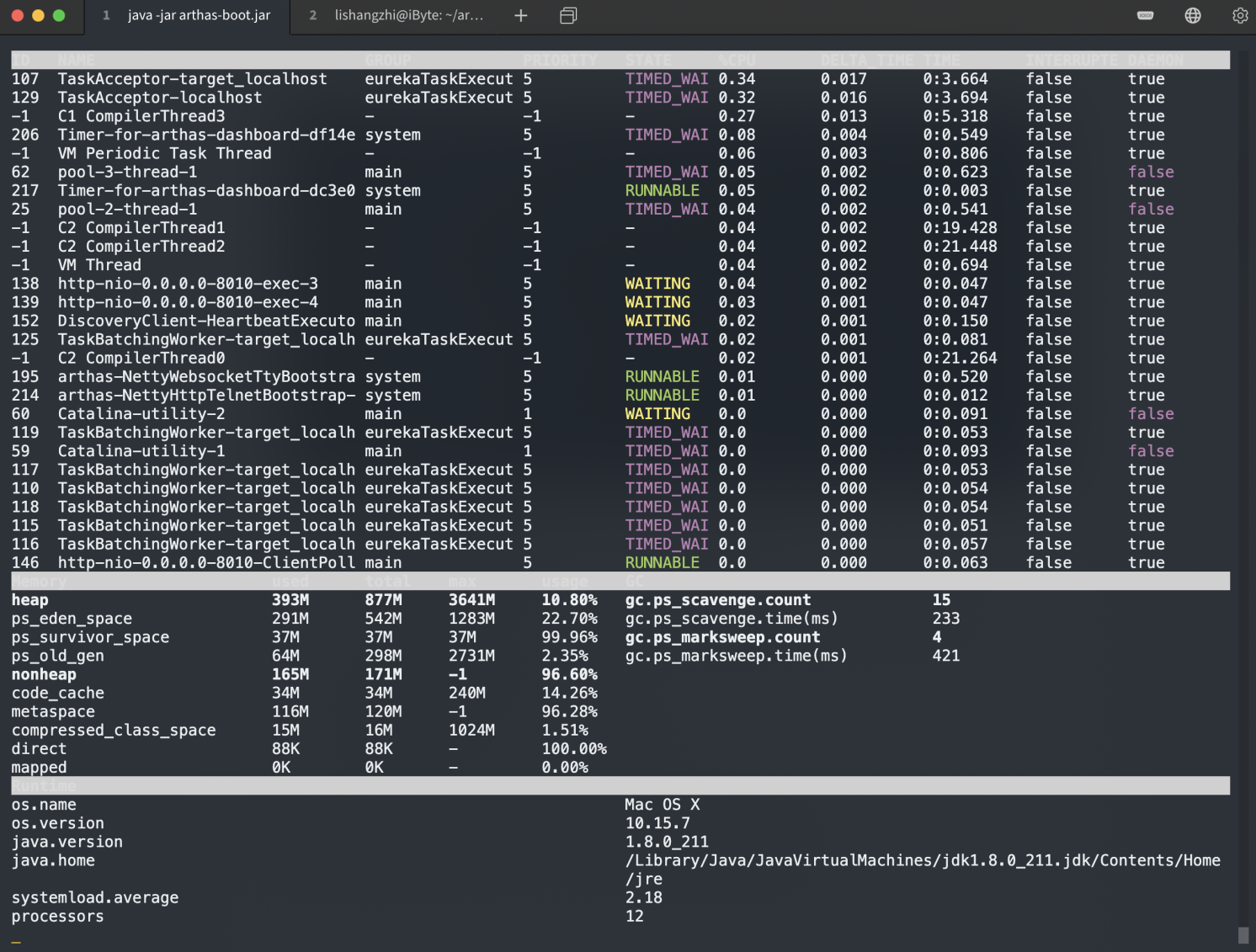Close the window with the red button

pyautogui.click(x=17, y=15)
